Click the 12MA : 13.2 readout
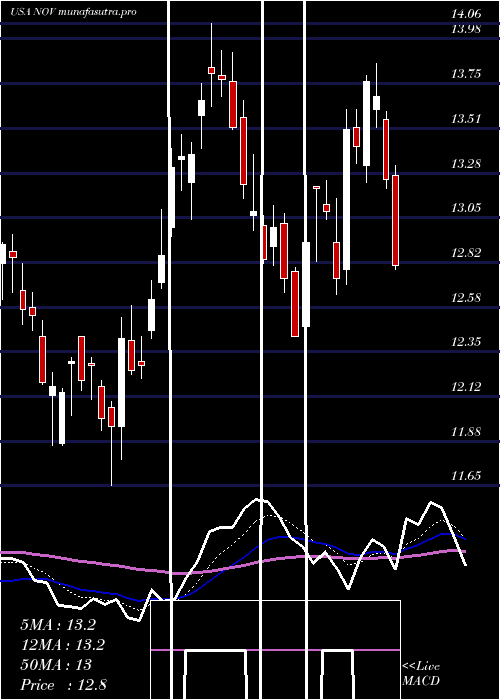 62,645
